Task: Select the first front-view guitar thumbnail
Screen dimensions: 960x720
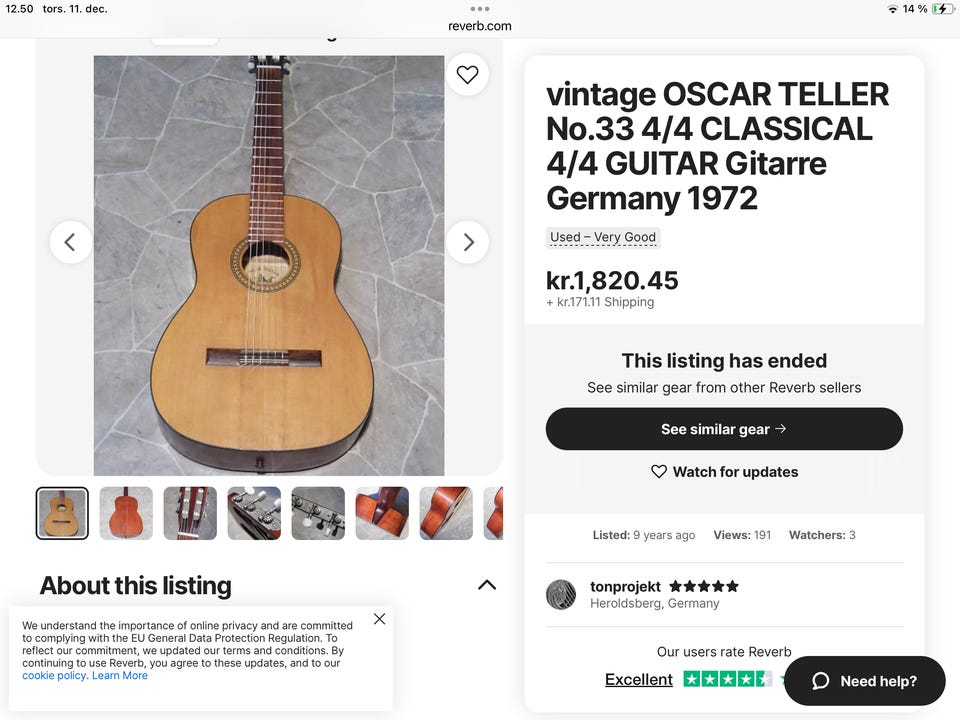Action: click(62, 513)
